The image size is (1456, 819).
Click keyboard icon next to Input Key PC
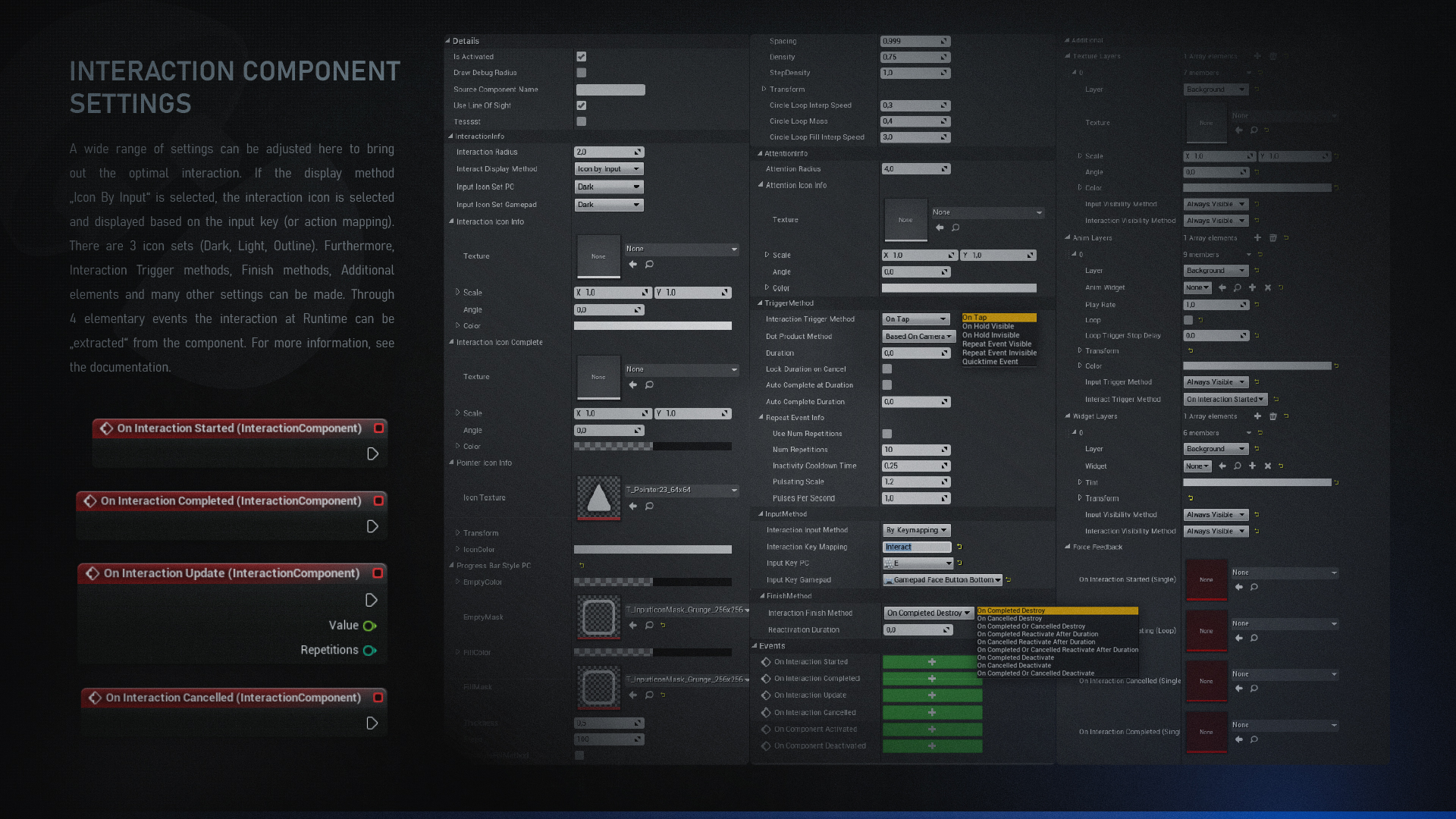(x=889, y=563)
